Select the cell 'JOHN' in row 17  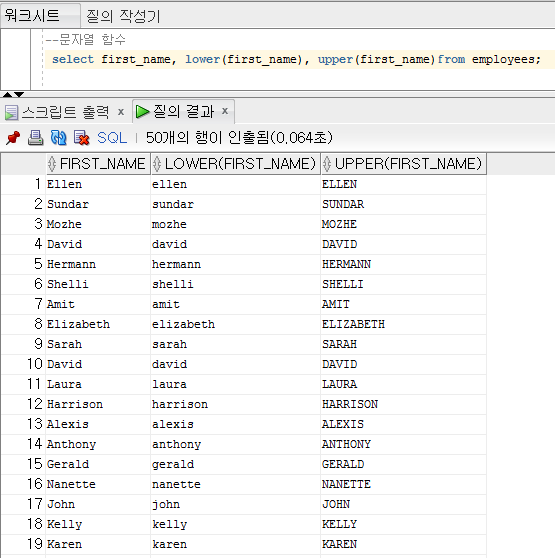point(403,504)
